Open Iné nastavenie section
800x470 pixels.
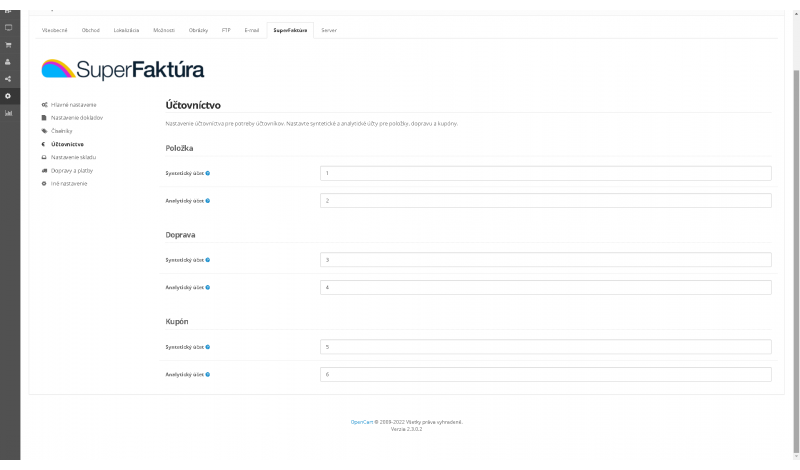coord(64,184)
